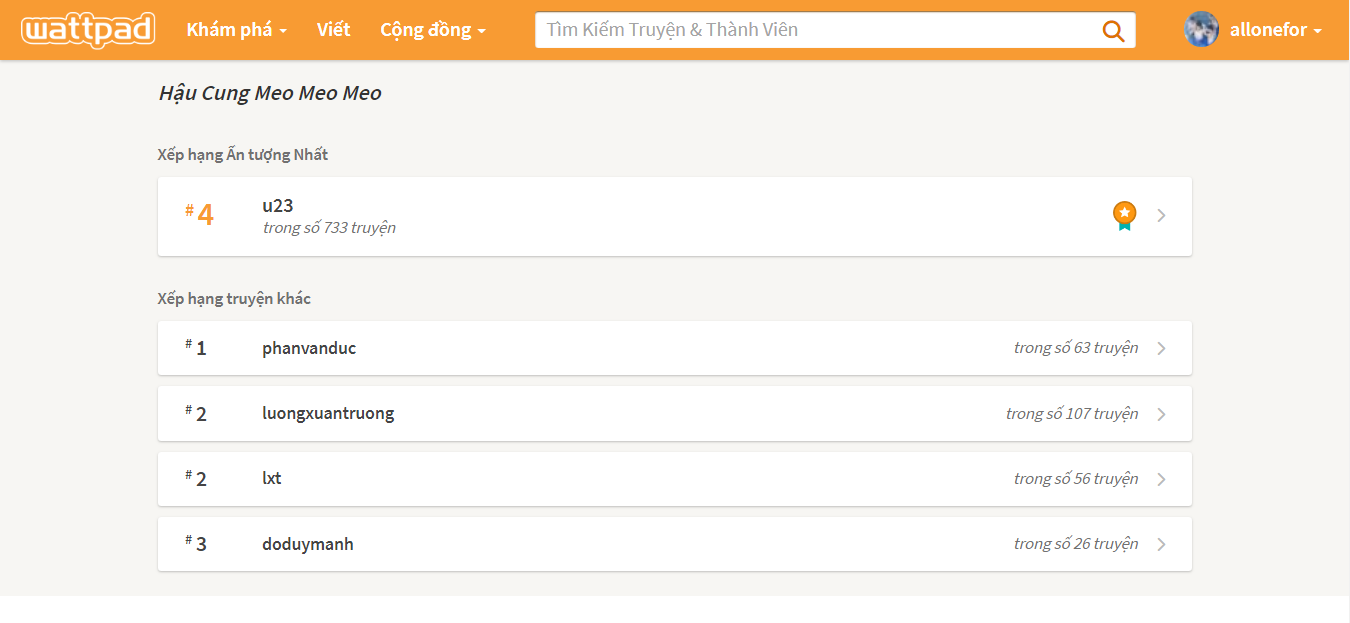Screen dimensions: 1350x623
Task: Focus the Tìm Kiếm Truyện search field
Action: coord(815,30)
